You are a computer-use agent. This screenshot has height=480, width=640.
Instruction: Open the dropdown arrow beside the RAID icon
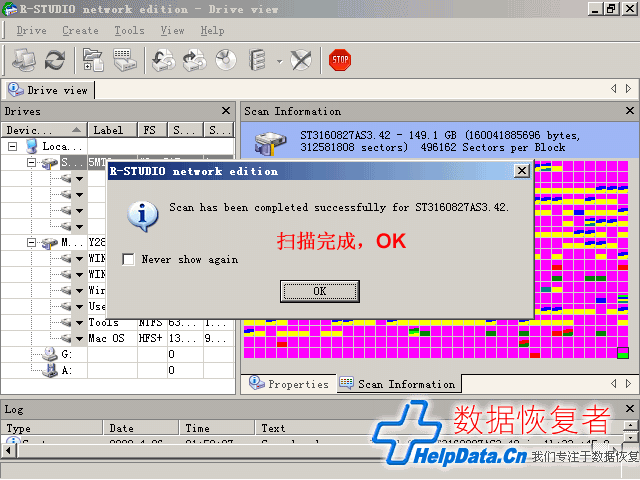pos(278,60)
